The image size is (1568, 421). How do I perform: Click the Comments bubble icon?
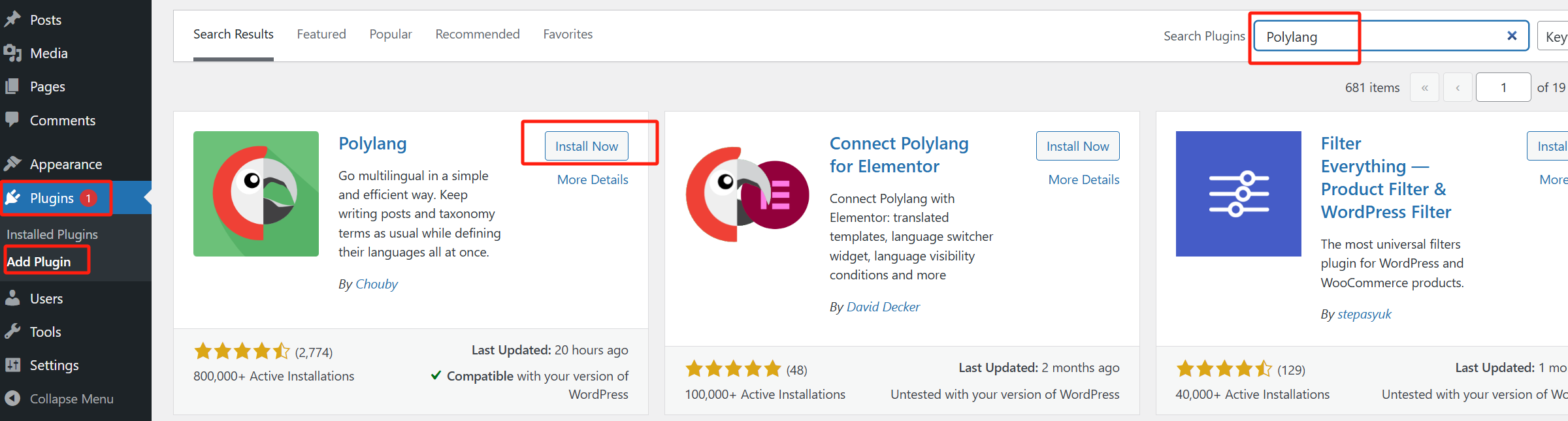pyautogui.click(x=12, y=119)
